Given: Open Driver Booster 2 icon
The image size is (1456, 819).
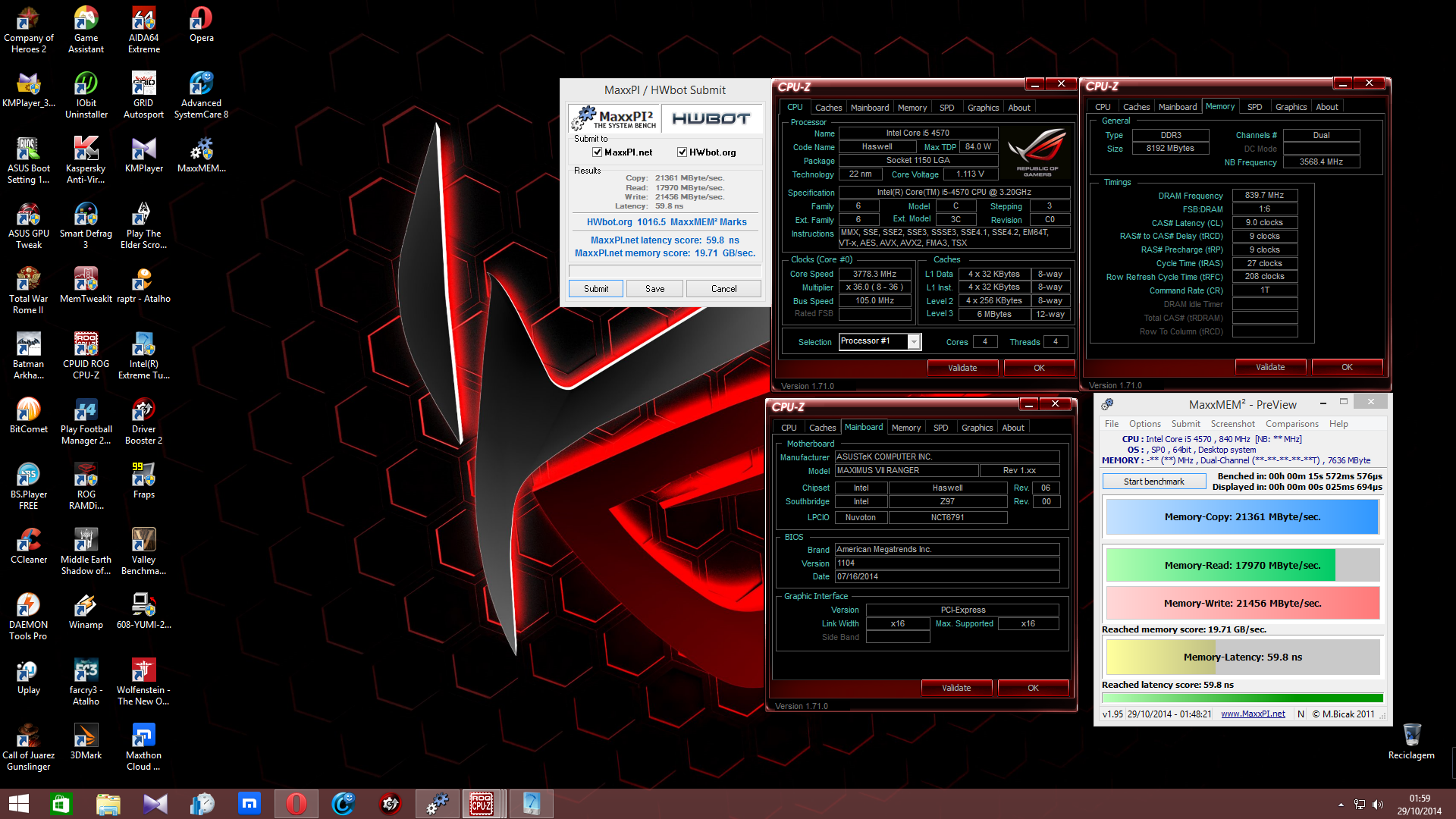Looking at the screenshot, I should 143,422.
